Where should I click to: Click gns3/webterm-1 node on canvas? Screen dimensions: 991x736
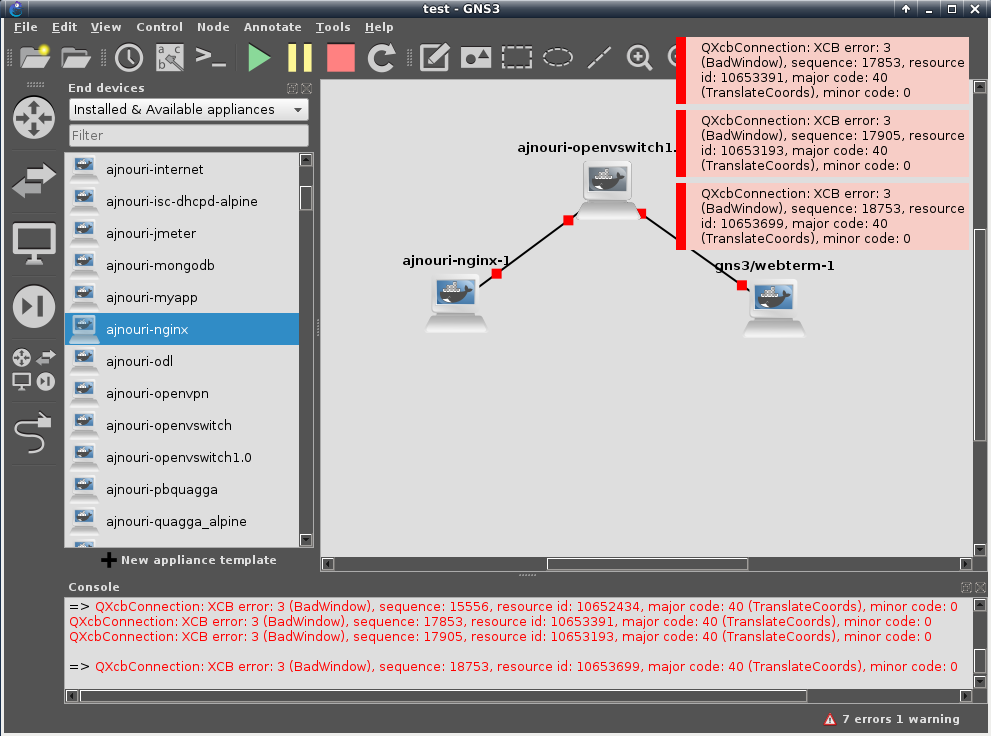pyautogui.click(x=774, y=308)
